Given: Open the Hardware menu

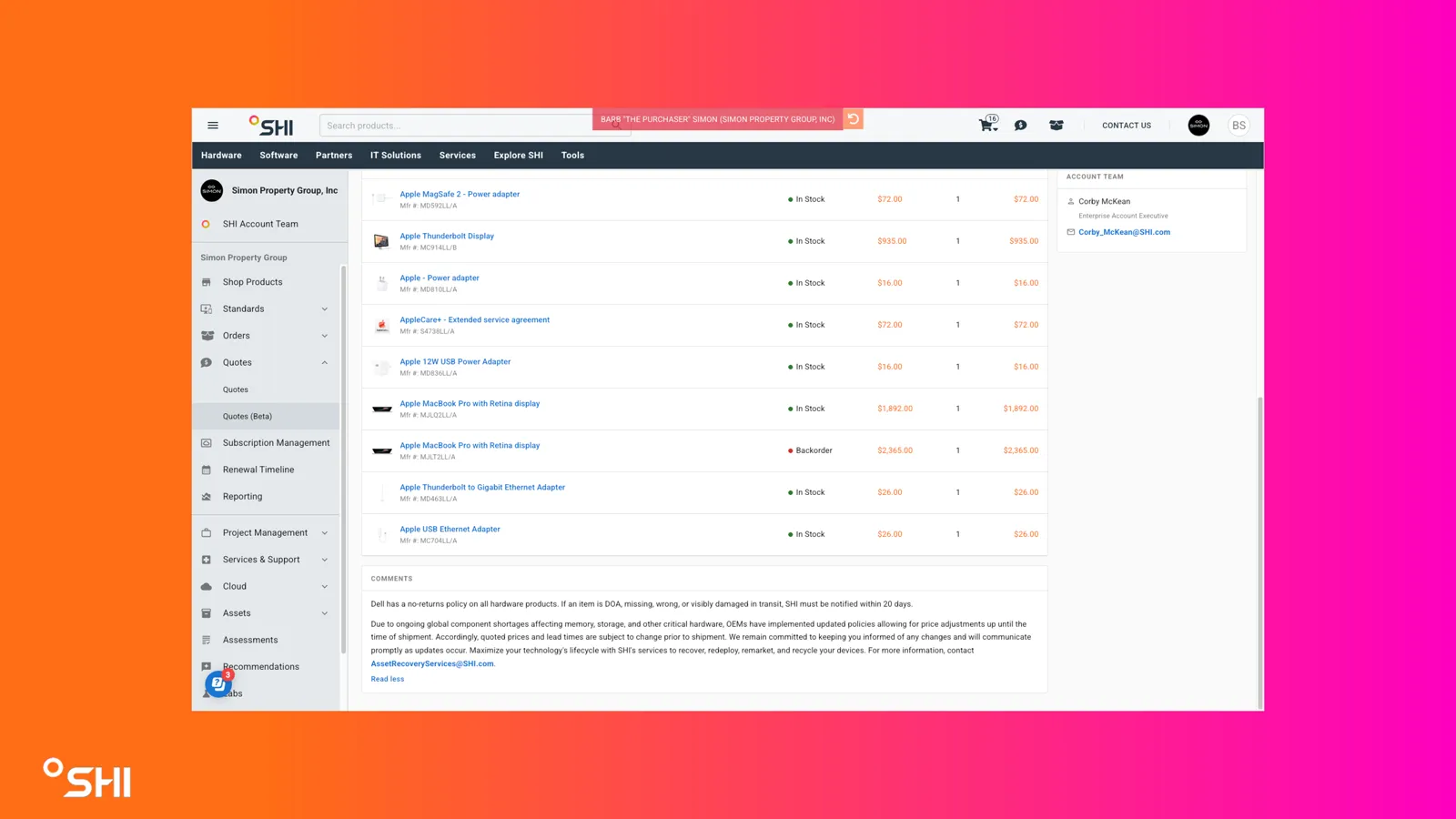Looking at the screenshot, I should tap(221, 156).
